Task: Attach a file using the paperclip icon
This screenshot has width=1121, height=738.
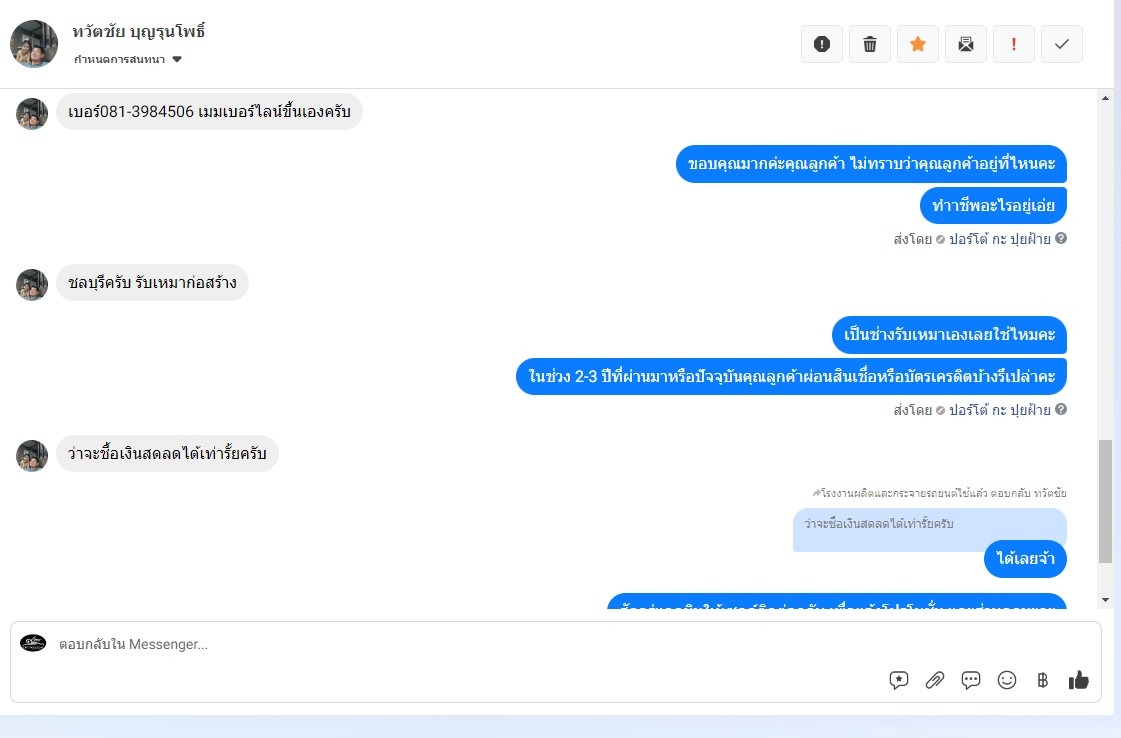Action: [934, 680]
